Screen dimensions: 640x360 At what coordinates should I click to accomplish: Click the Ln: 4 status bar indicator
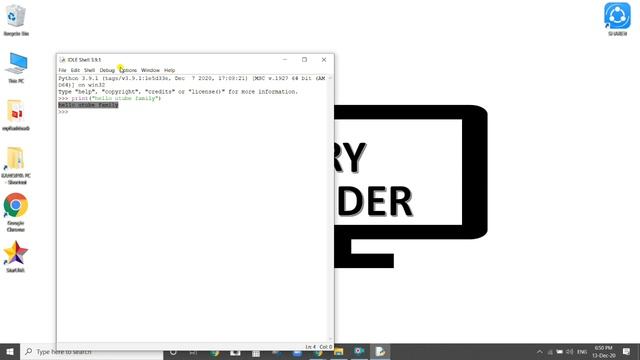tap(311, 347)
